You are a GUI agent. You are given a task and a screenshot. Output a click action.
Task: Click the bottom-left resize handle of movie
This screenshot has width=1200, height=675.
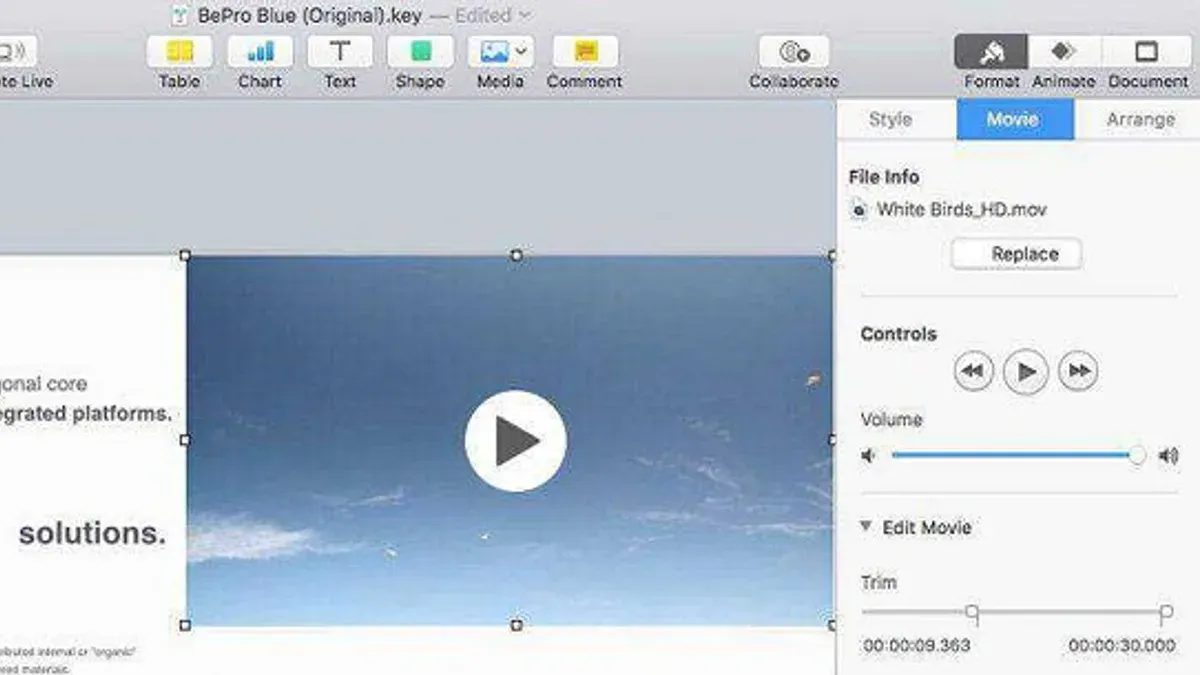185,625
